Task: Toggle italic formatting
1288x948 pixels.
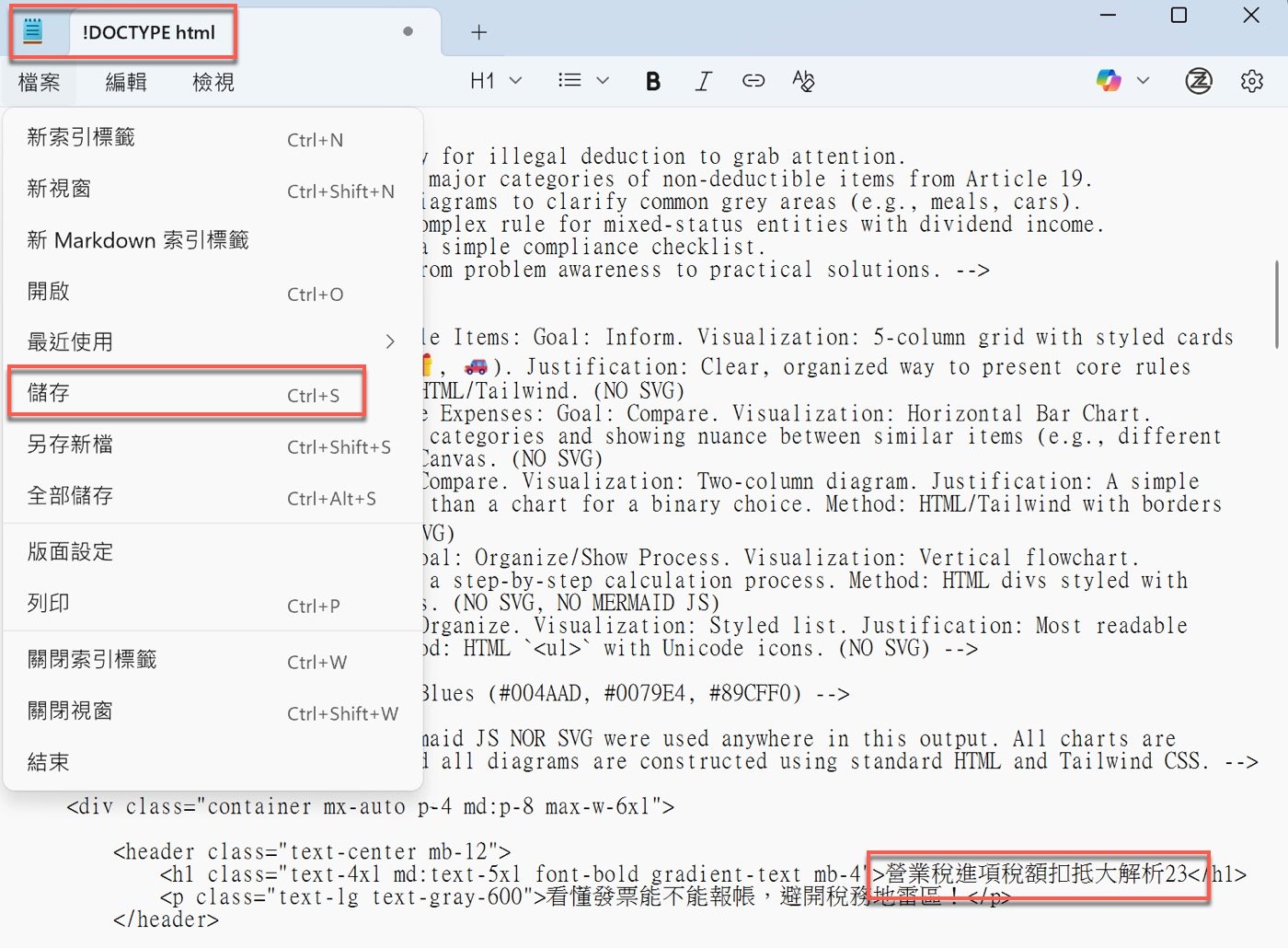Action: coord(703,81)
